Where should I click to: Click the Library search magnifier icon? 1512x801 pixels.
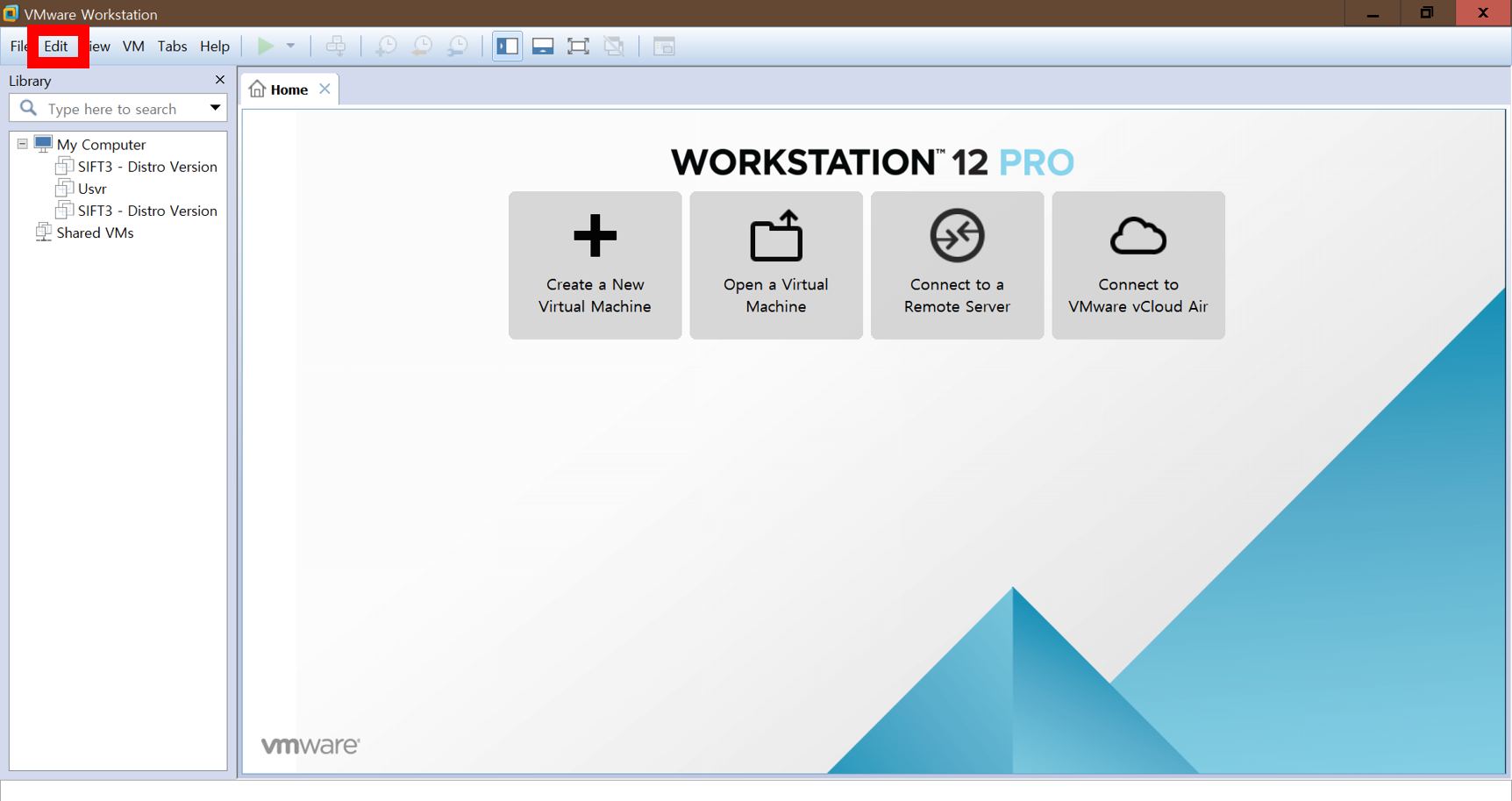click(28, 108)
